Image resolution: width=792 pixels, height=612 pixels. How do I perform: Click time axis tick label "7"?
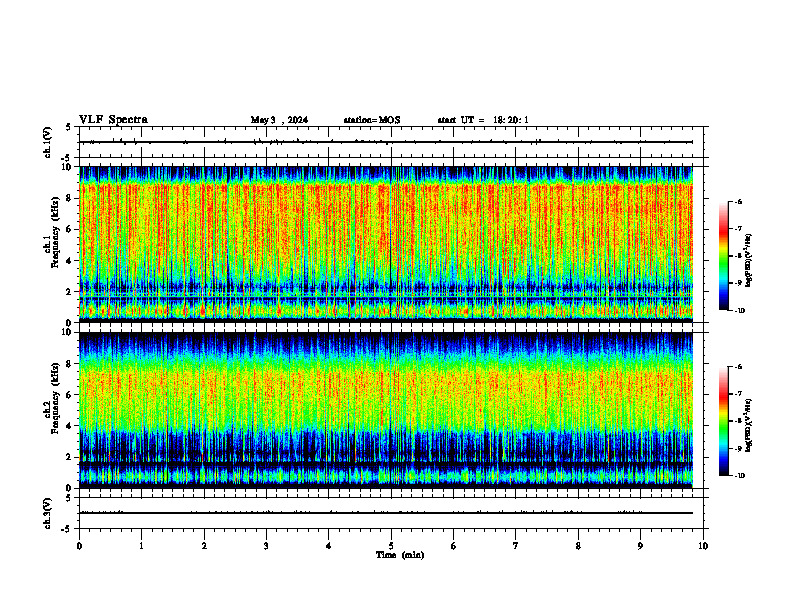(x=516, y=546)
